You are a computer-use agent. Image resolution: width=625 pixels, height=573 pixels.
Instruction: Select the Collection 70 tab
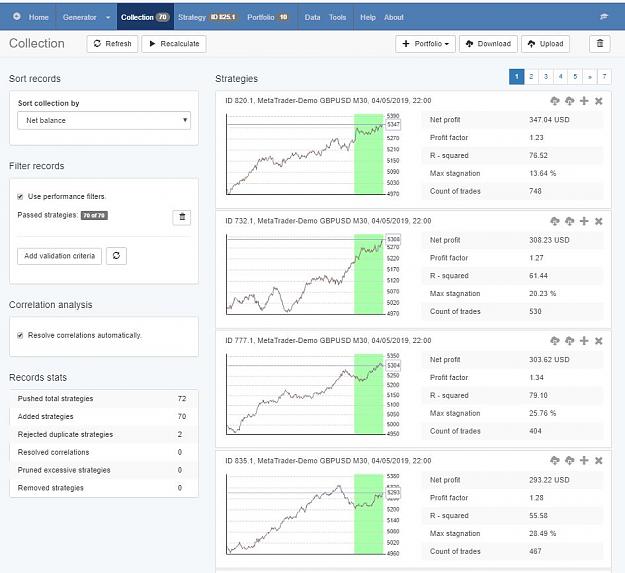point(145,17)
